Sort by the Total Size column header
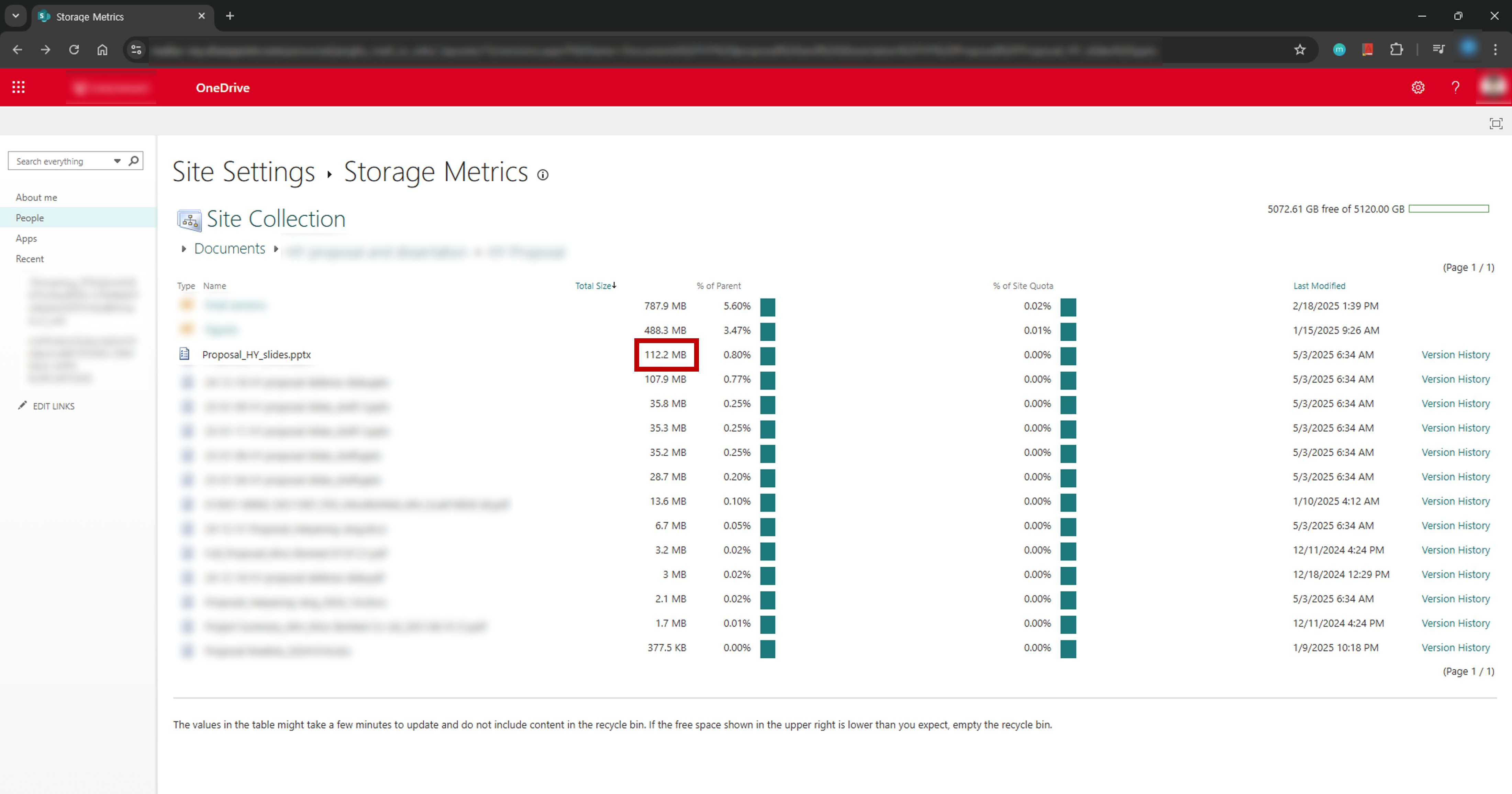Screen dimensions: 1512x794 (593, 286)
